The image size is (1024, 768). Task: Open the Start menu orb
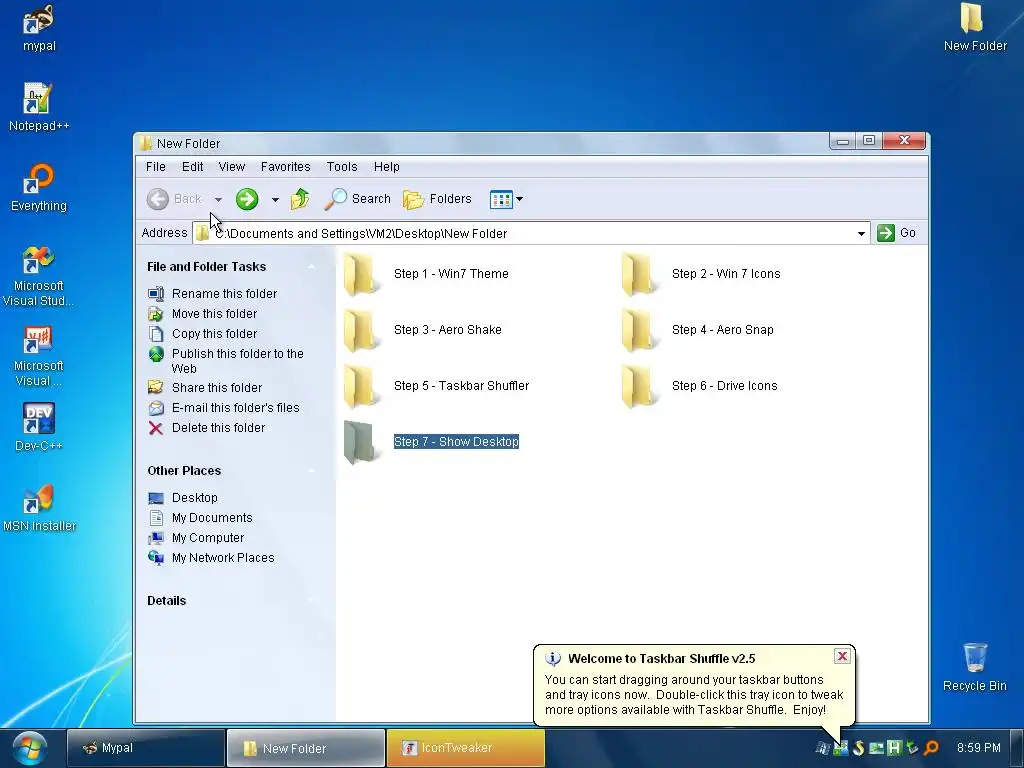tap(29, 748)
